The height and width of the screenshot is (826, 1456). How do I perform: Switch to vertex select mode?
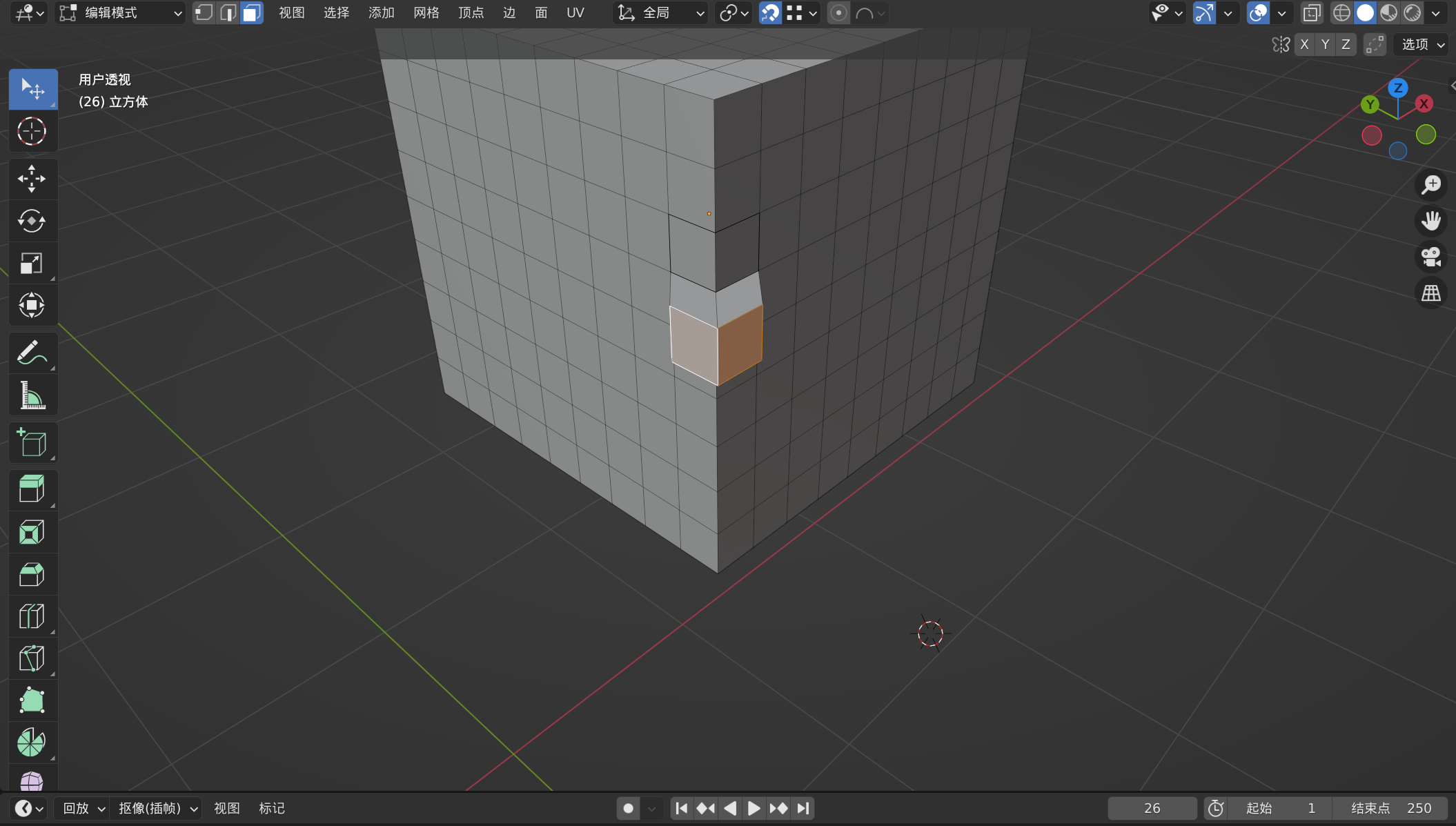[204, 13]
